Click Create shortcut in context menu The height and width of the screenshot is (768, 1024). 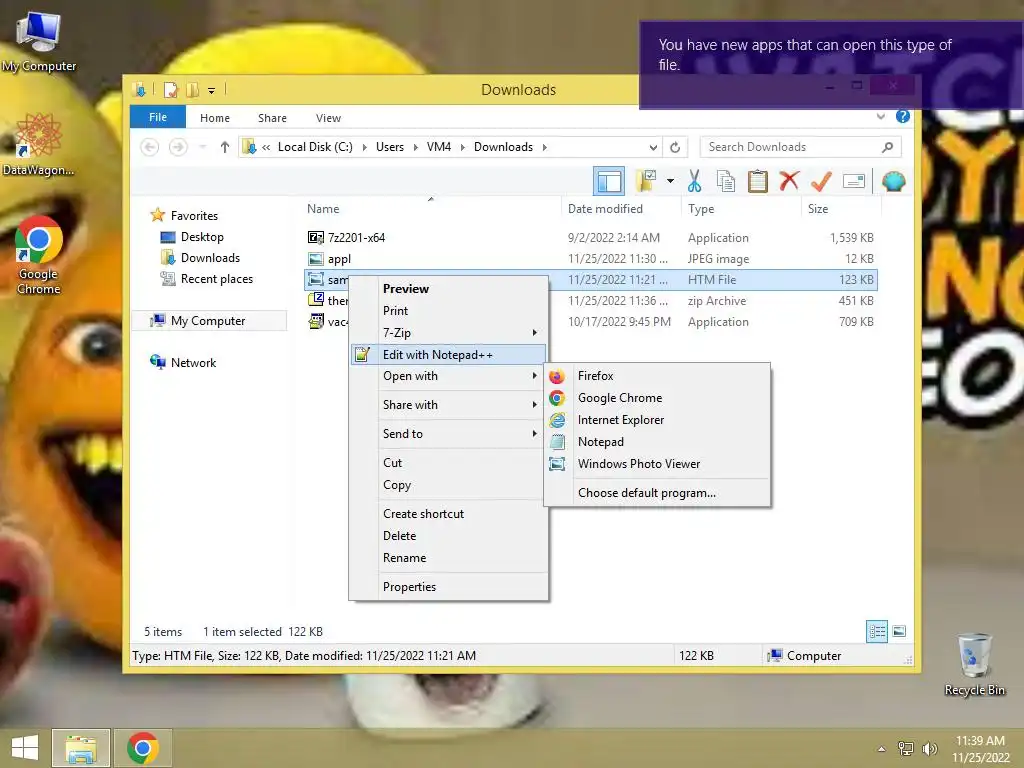click(449, 514)
